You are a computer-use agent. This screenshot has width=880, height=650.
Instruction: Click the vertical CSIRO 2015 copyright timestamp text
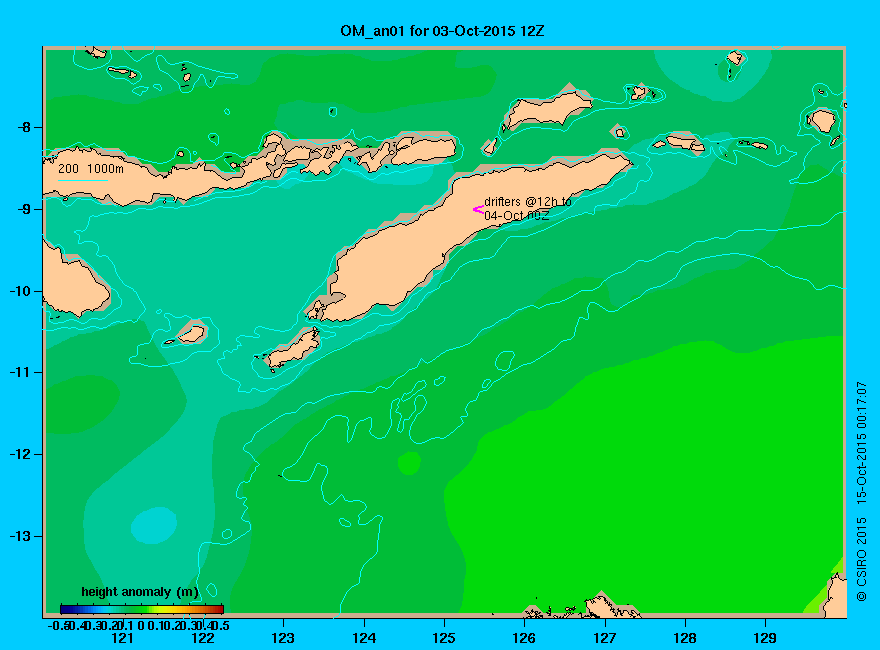point(861,492)
